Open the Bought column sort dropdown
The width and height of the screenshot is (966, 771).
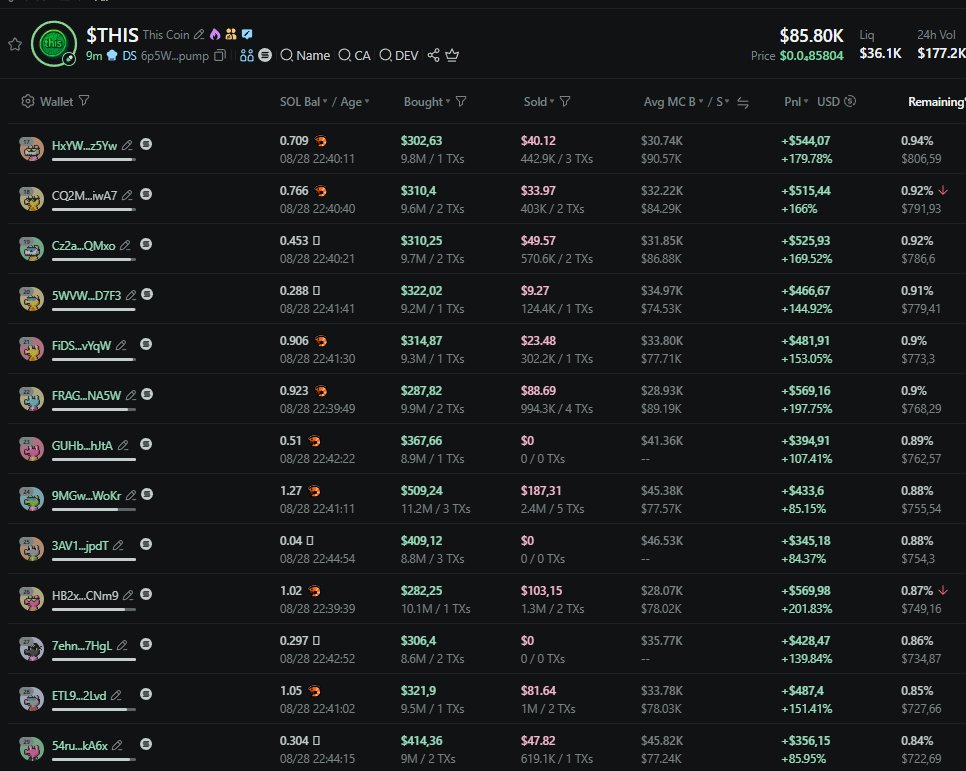(447, 102)
